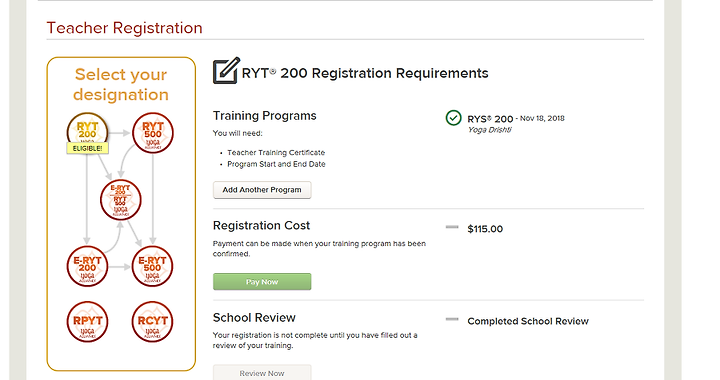Screen dimensions: 720x380
Task: Choose the combined E-RYT 200 RYT 500 badge
Action: (x=120, y=200)
